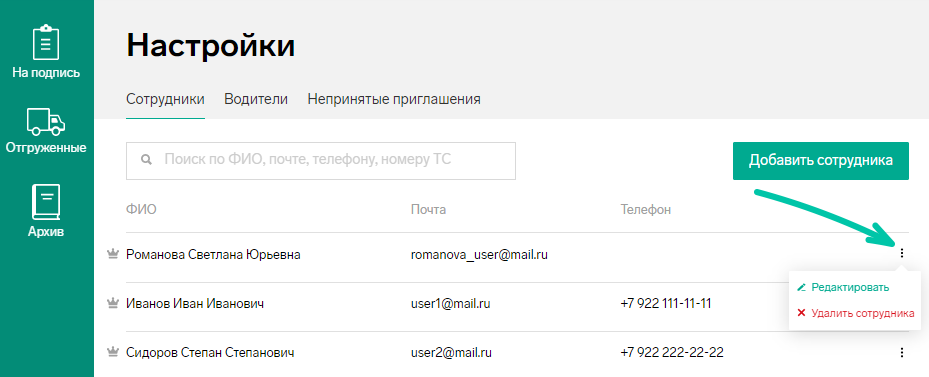Switch to the Непринятые приглашения tab
The image size is (929, 377).
[x=394, y=99]
